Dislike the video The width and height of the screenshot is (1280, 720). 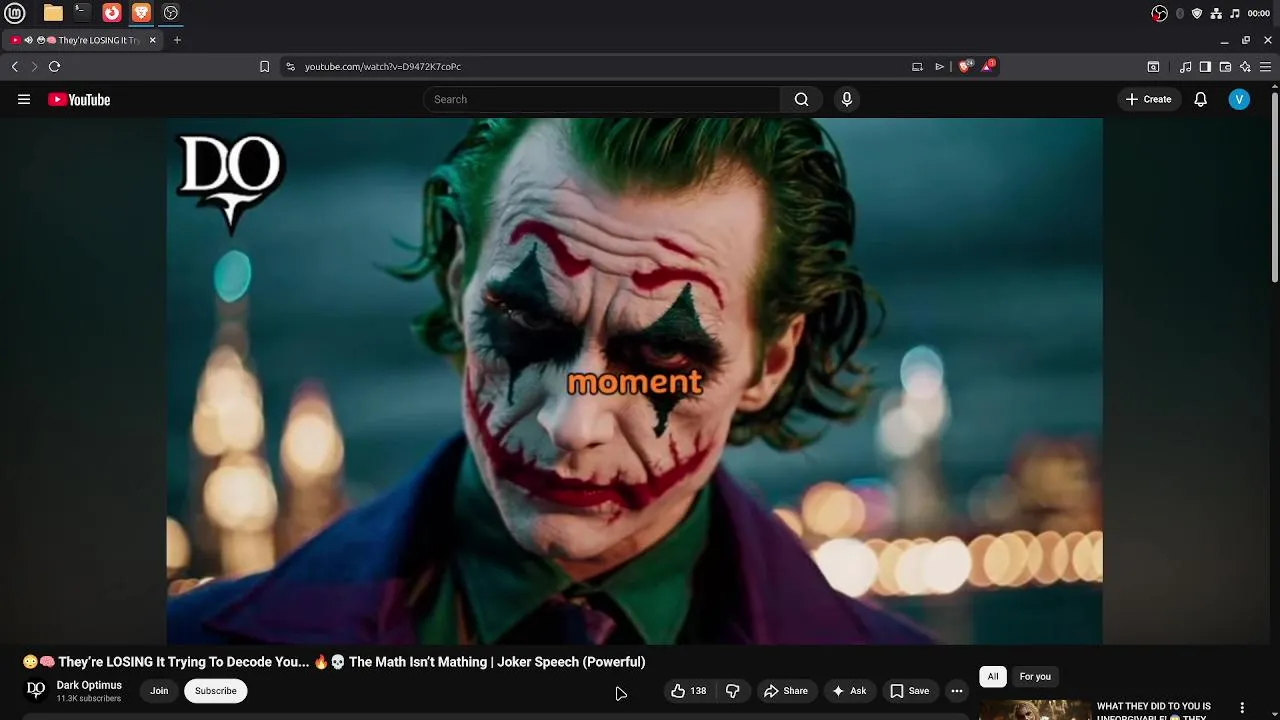[x=733, y=691]
